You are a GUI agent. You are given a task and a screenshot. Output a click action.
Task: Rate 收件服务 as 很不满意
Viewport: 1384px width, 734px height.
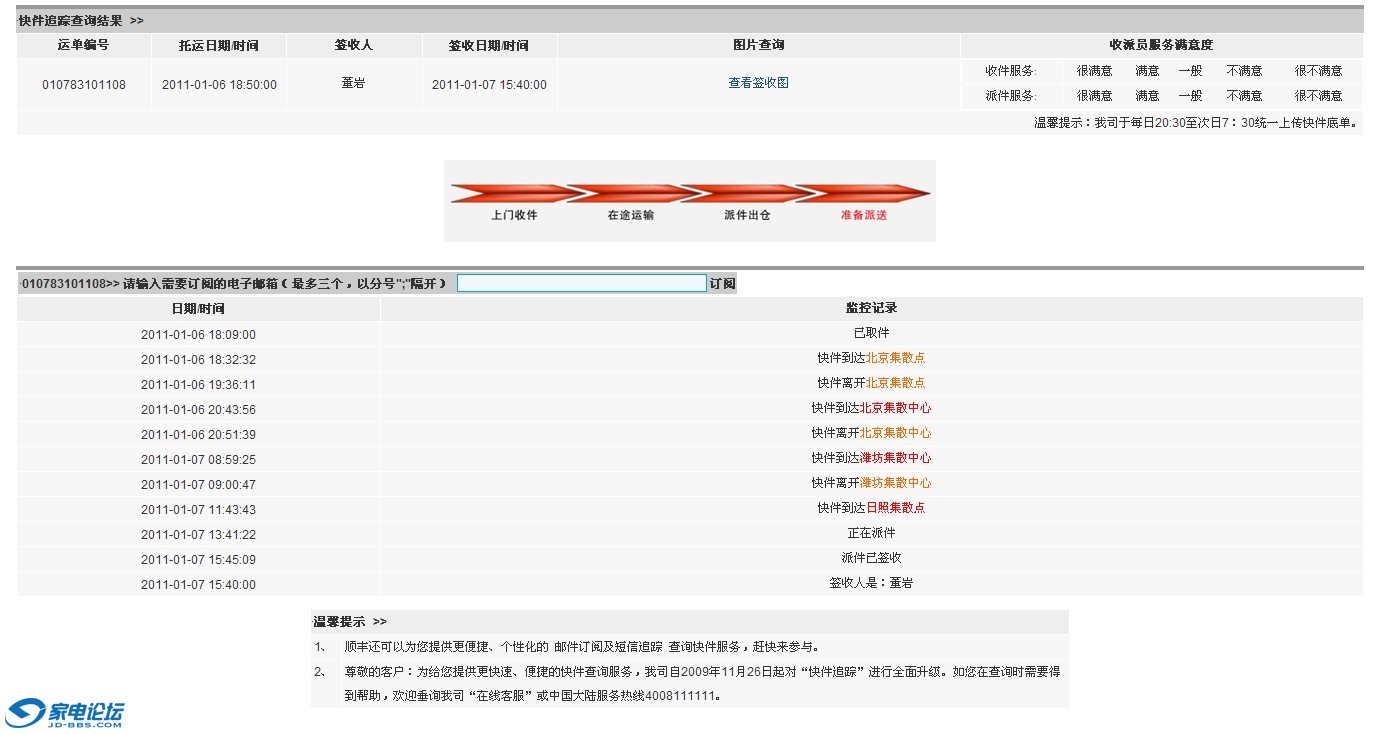click(x=1318, y=71)
